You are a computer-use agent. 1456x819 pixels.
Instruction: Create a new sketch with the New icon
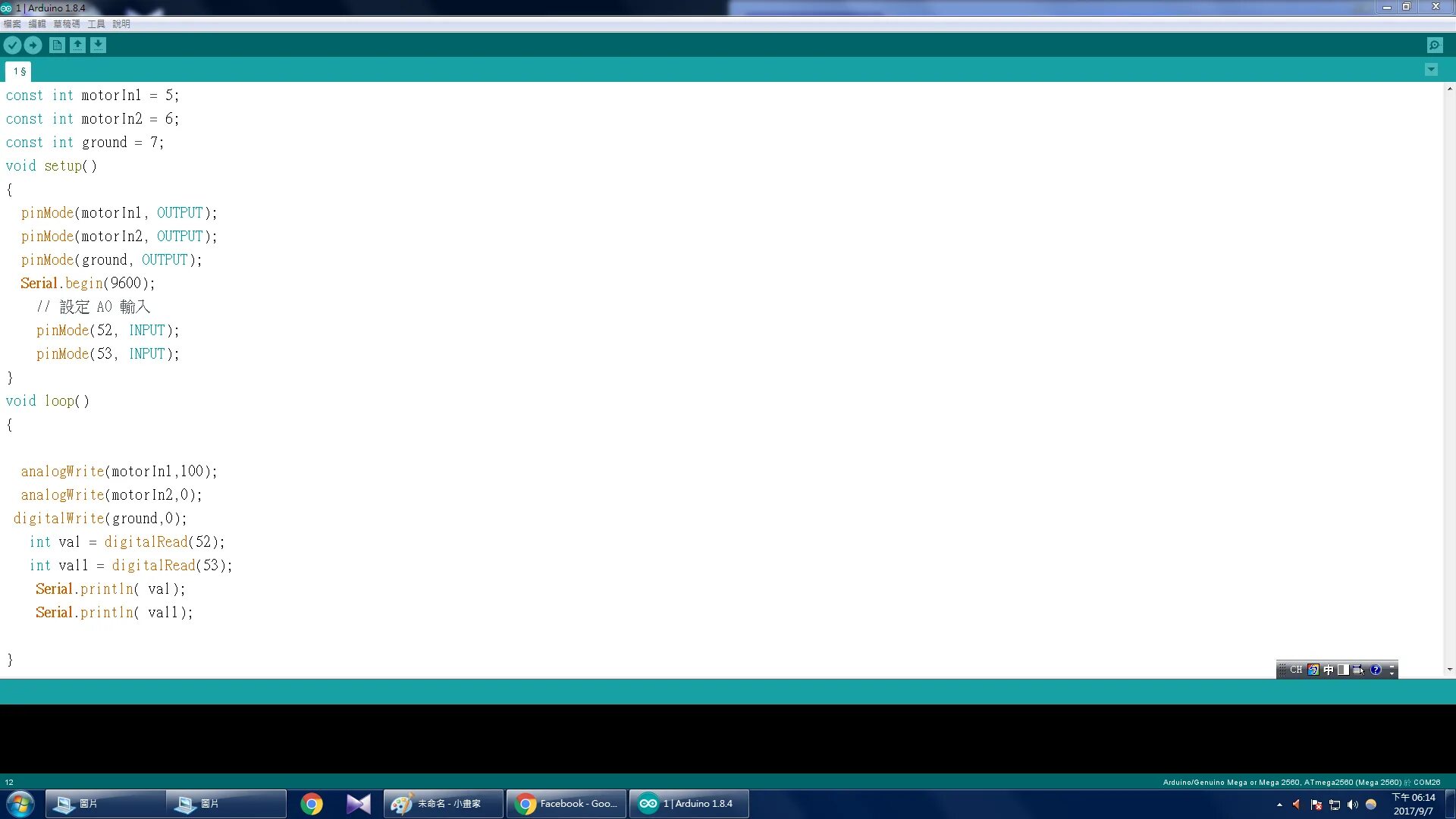click(x=57, y=45)
